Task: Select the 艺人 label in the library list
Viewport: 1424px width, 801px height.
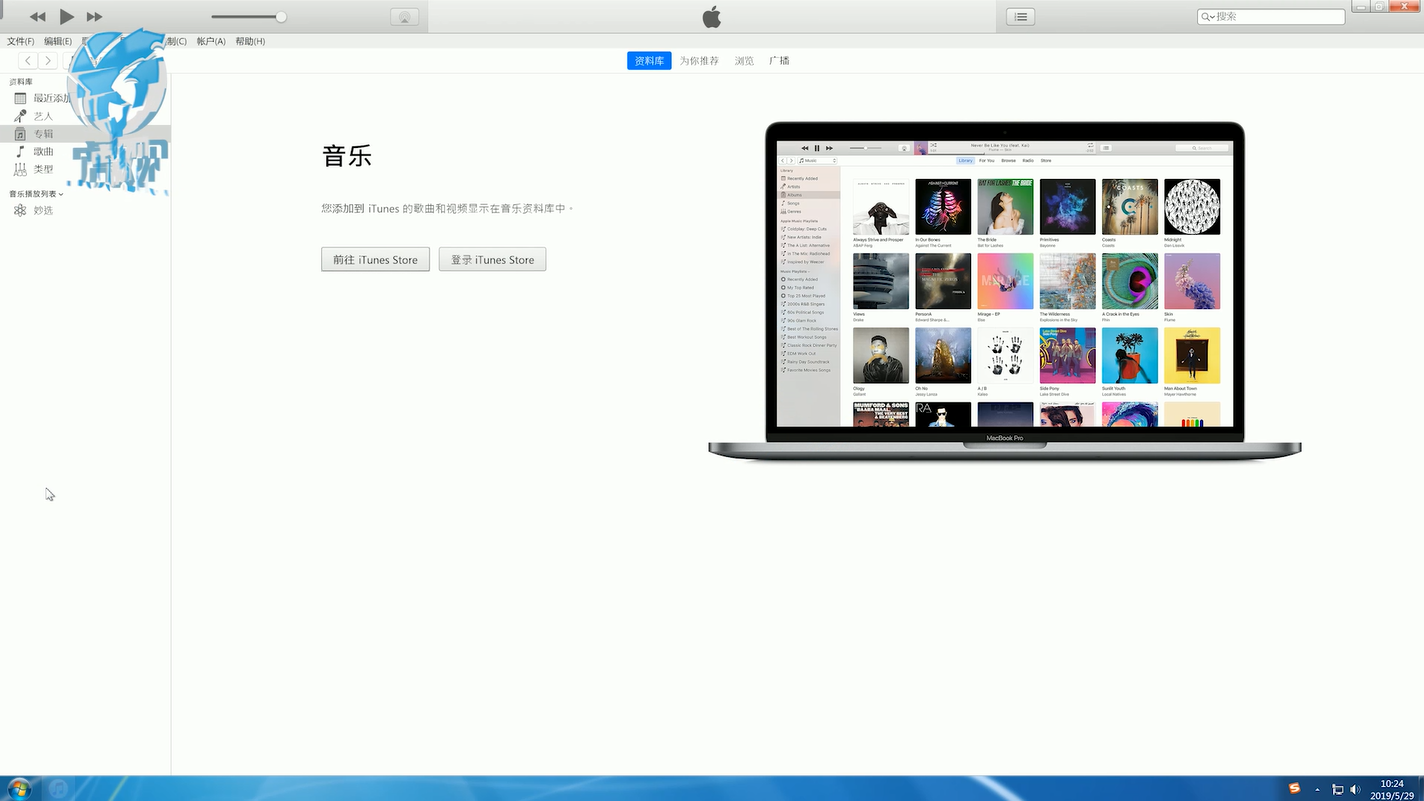Action: tap(43, 116)
